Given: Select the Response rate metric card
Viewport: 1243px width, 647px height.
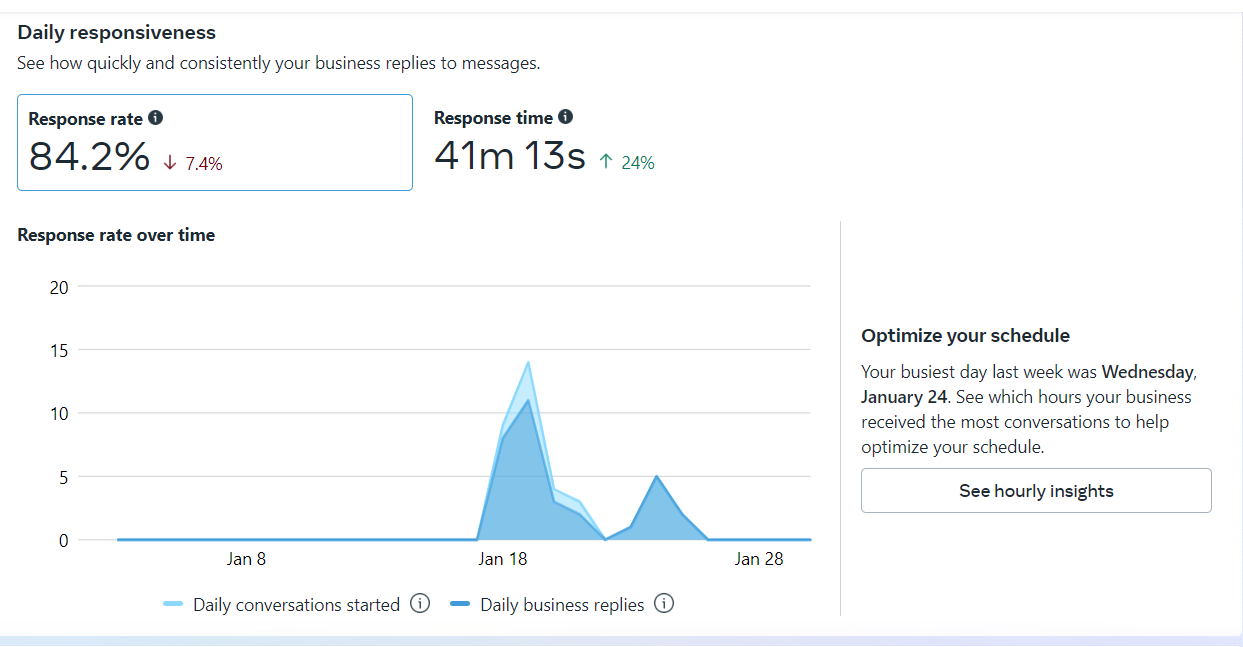Looking at the screenshot, I should point(214,142).
